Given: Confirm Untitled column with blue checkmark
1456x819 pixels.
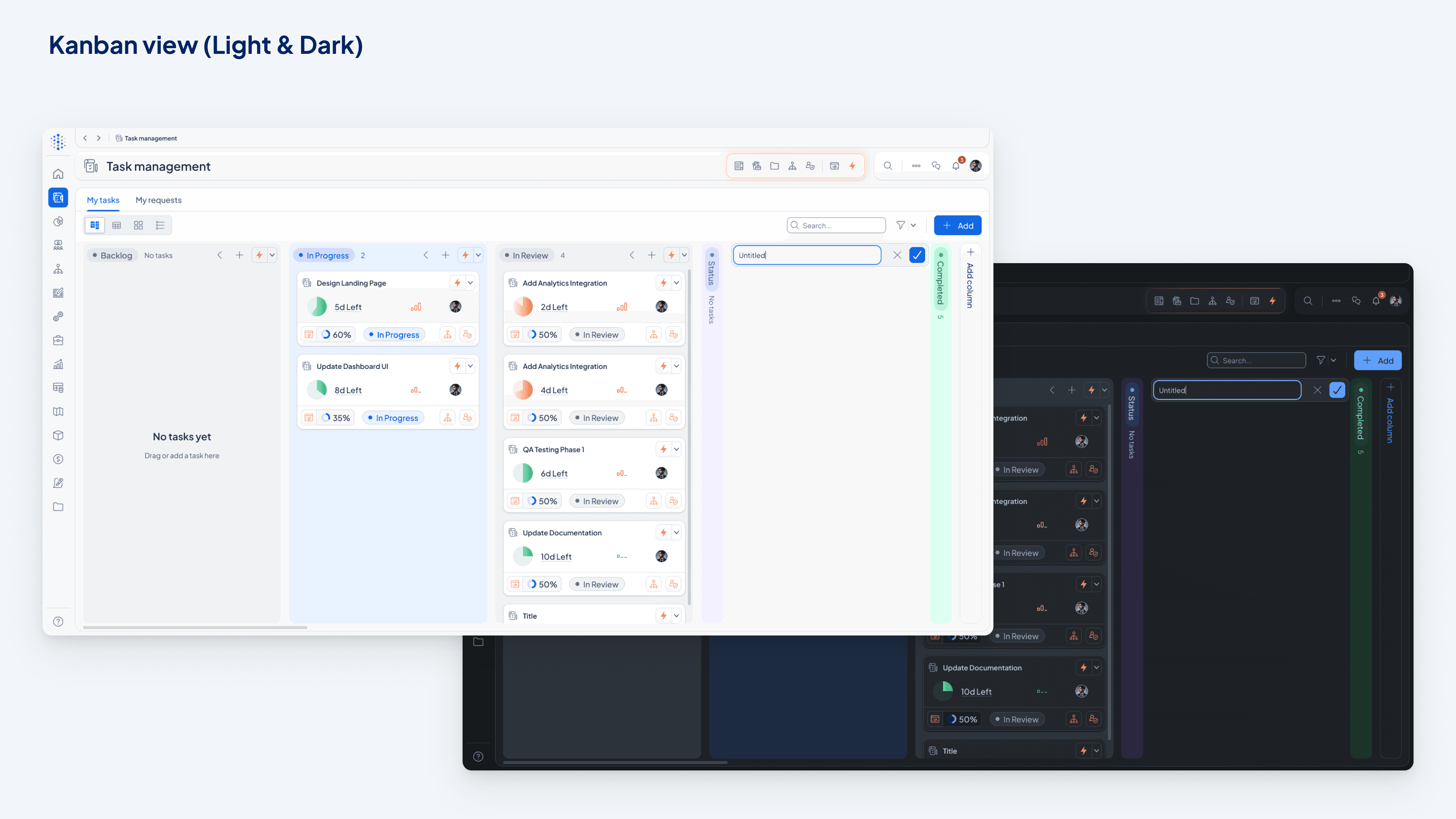Looking at the screenshot, I should click(917, 255).
